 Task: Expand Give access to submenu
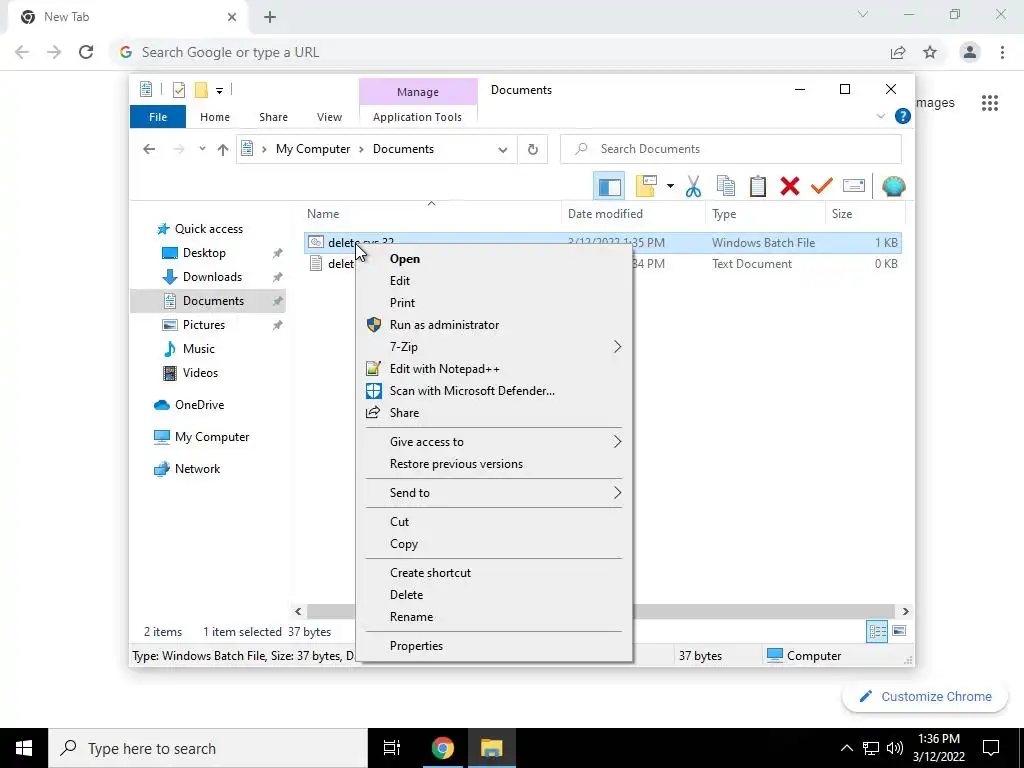click(494, 442)
